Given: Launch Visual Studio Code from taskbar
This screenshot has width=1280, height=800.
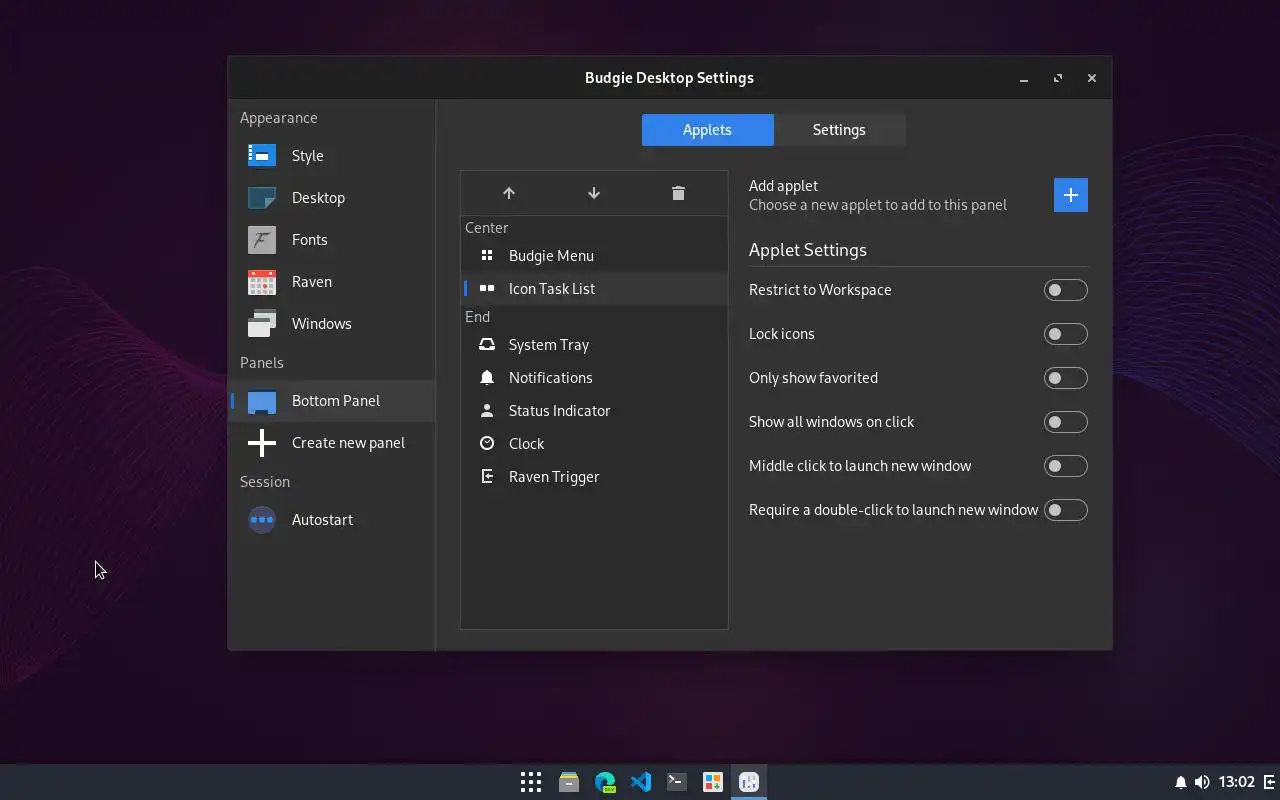Looking at the screenshot, I should pyautogui.click(x=641, y=782).
